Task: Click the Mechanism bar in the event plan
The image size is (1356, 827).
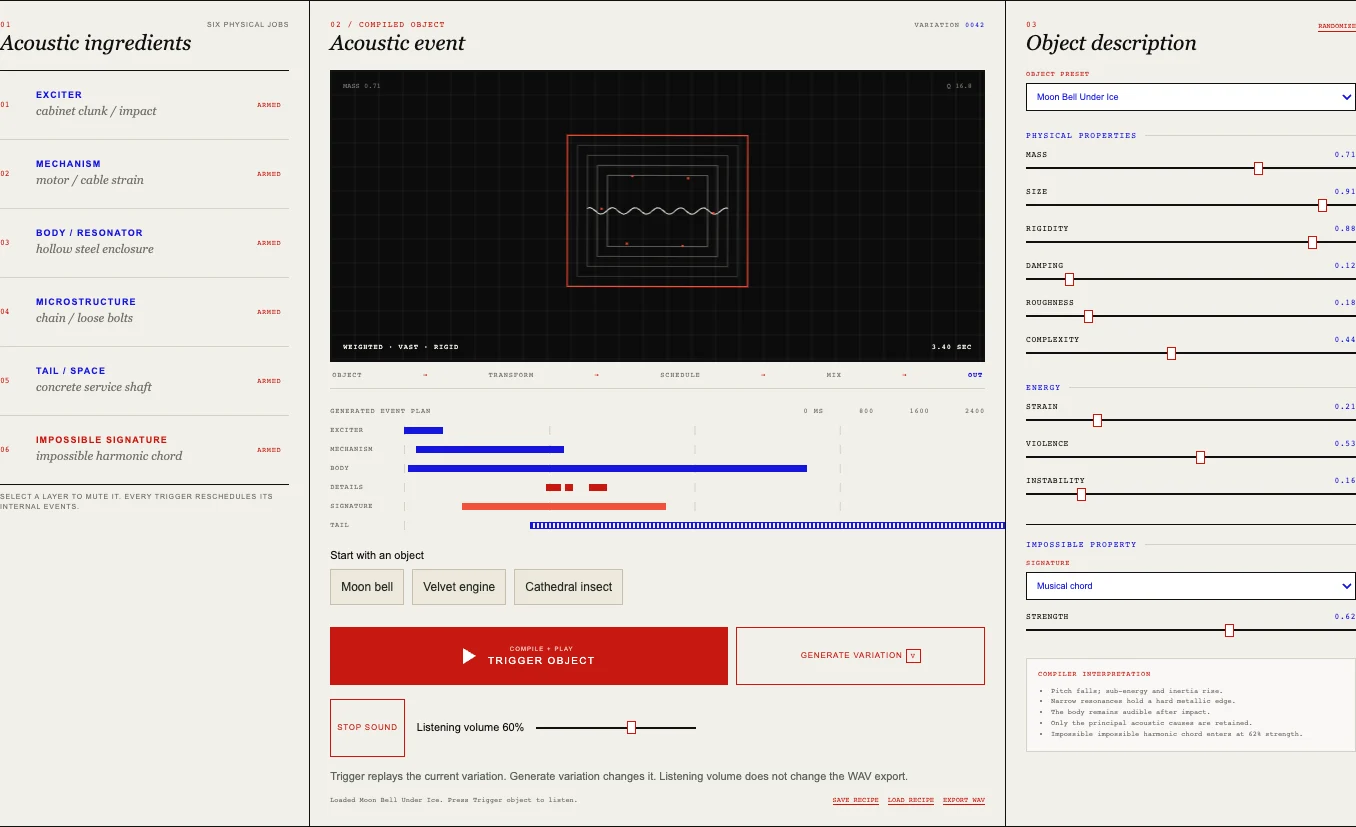Action: coord(490,449)
